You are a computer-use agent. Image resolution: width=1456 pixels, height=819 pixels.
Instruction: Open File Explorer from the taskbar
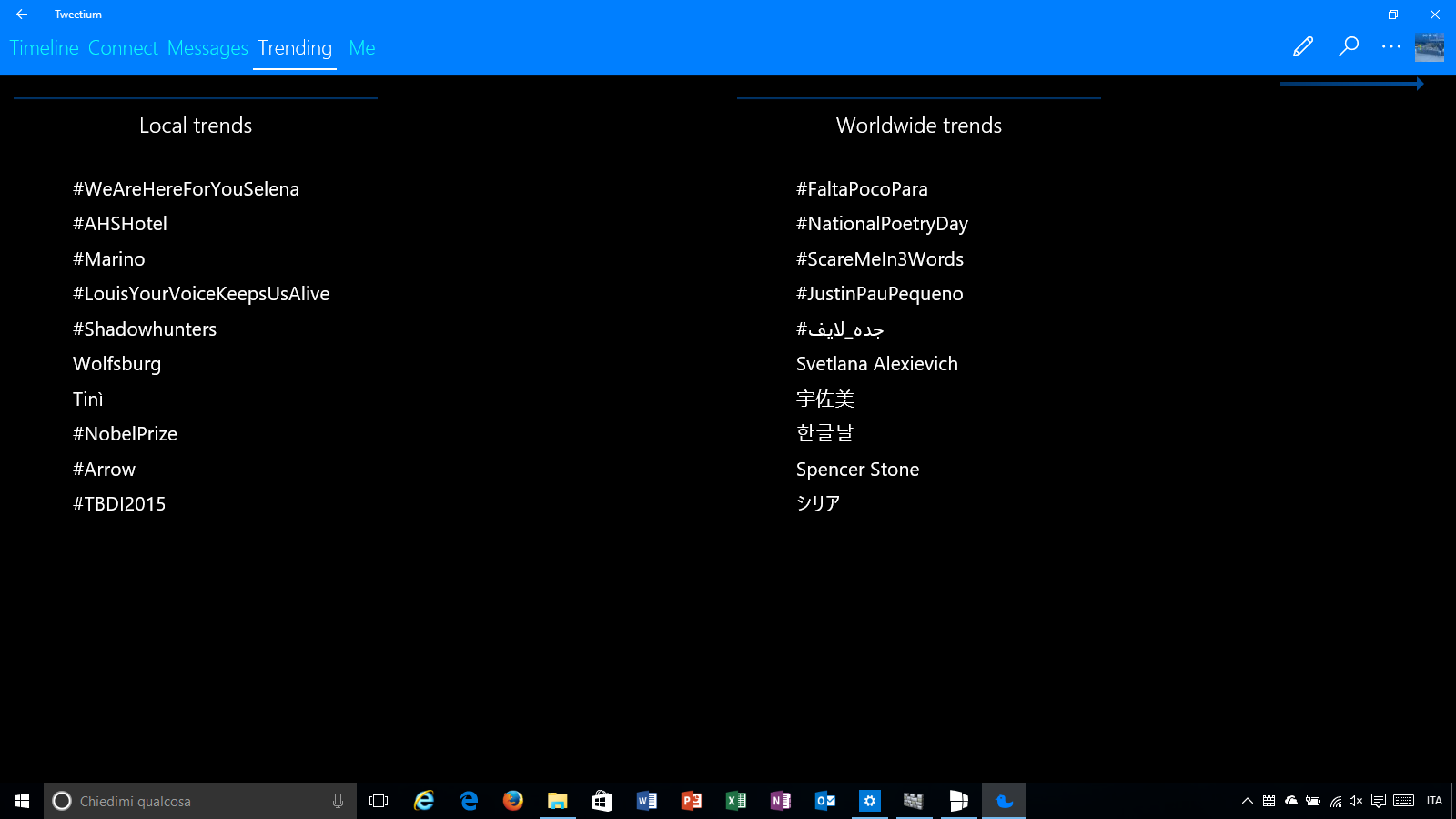tap(557, 801)
